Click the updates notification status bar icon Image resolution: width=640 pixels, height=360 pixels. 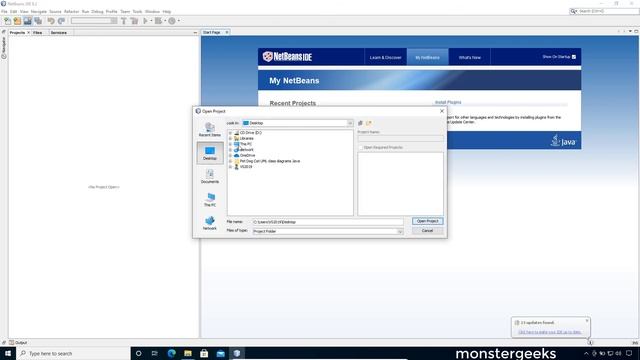pyautogui.click(x=590, y=342)
